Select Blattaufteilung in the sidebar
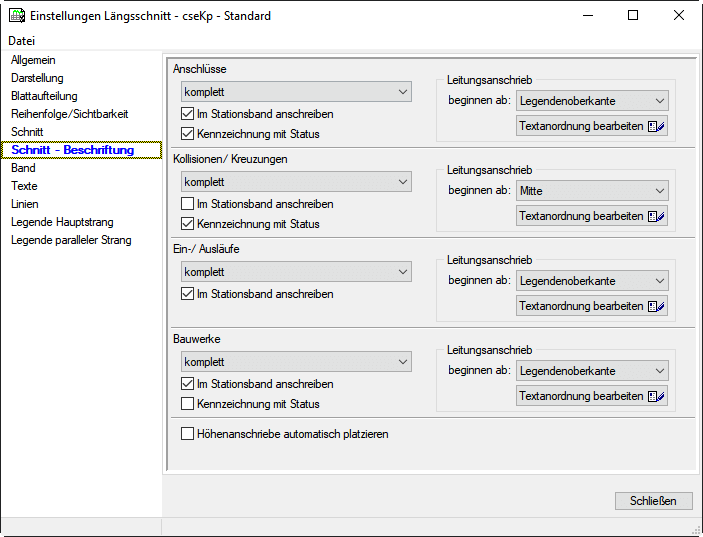This screenshot has width=703, height=537. (44, 96)
